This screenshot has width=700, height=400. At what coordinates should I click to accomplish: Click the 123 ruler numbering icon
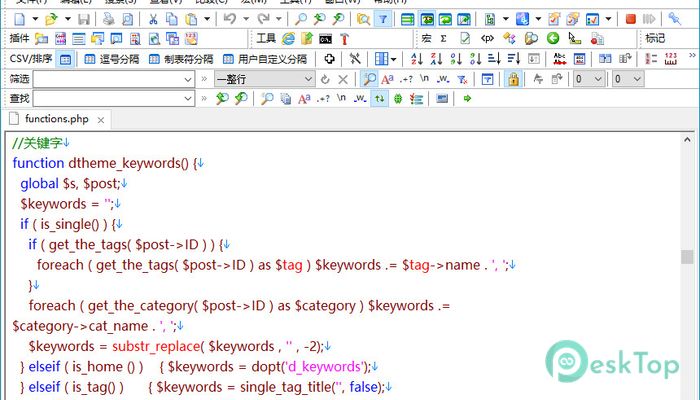pos(671,58)
